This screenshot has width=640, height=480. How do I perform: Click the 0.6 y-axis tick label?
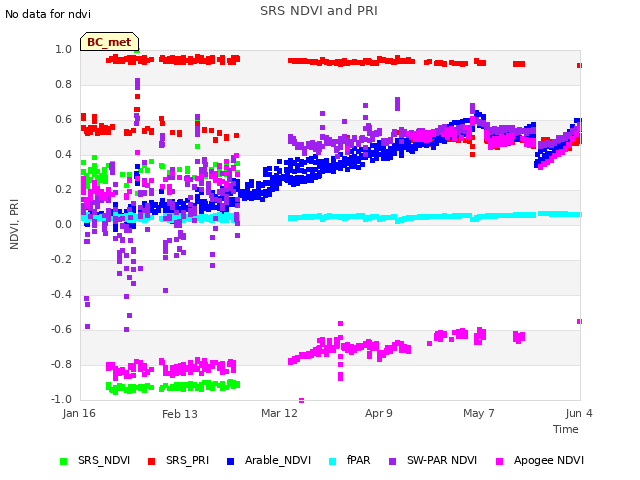coord(63,120)
